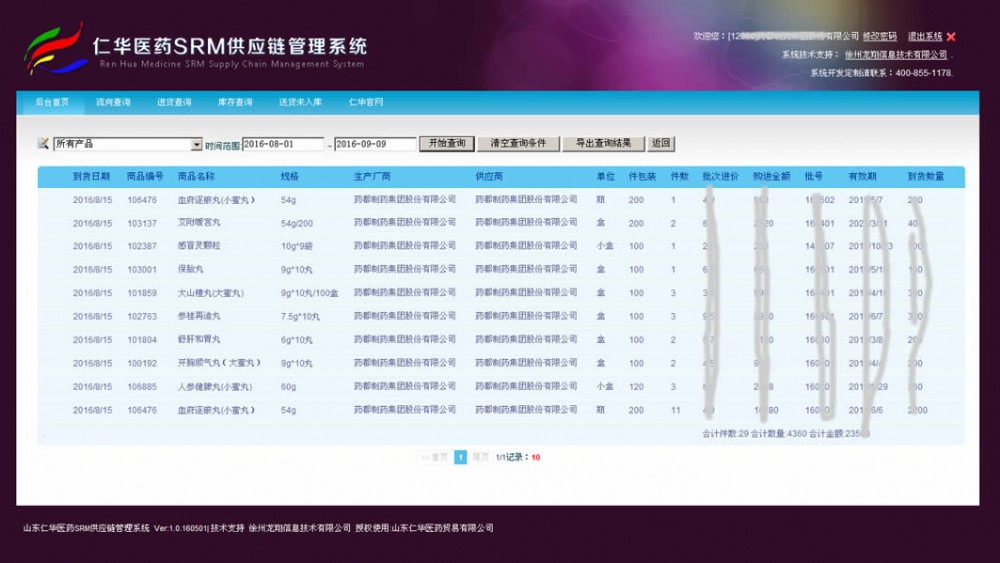The height and width of the screenshot is (563, 1000).
Task: Click the edit icon beside product dropdown
Action: [x=43, y=144]
